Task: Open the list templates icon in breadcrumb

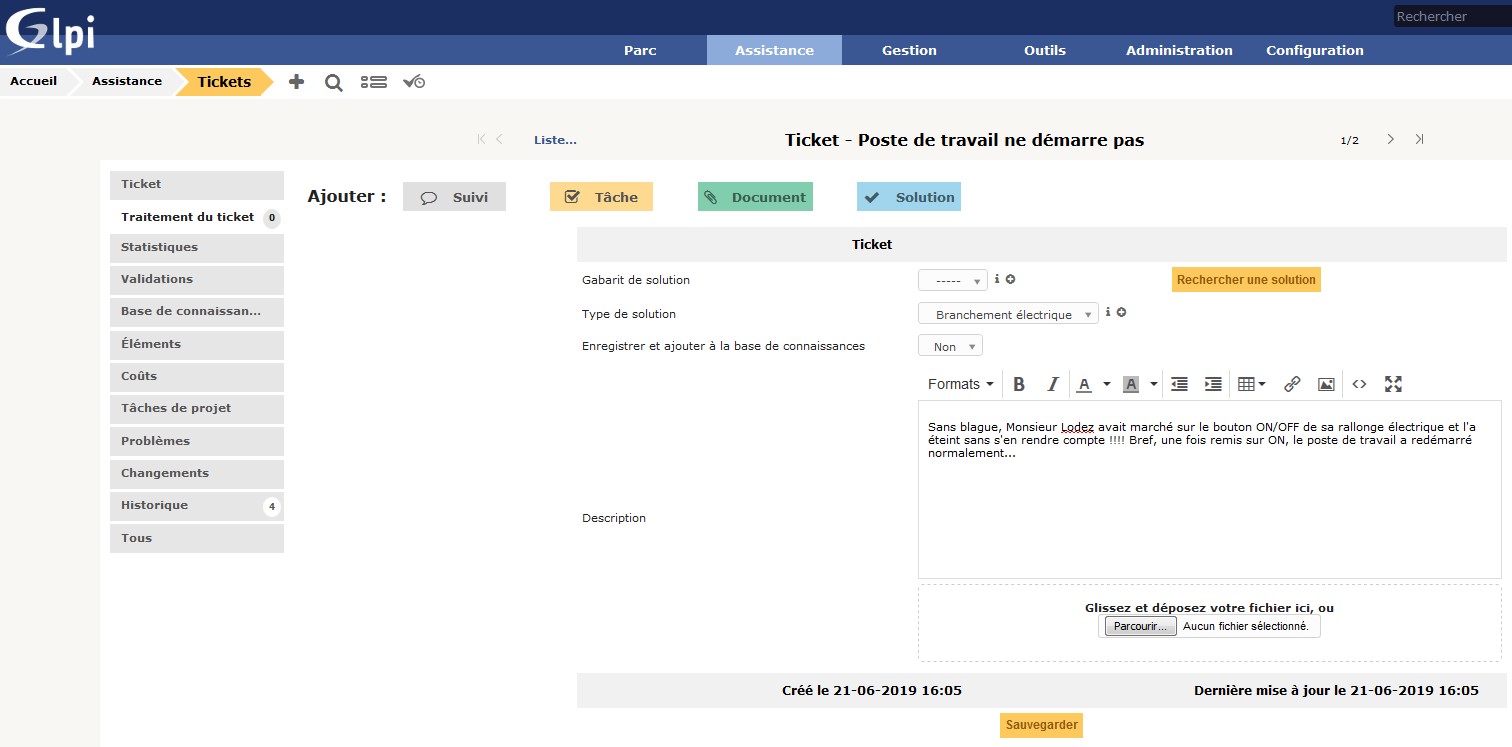Action: pyautogui.click(x=374, y=82)
